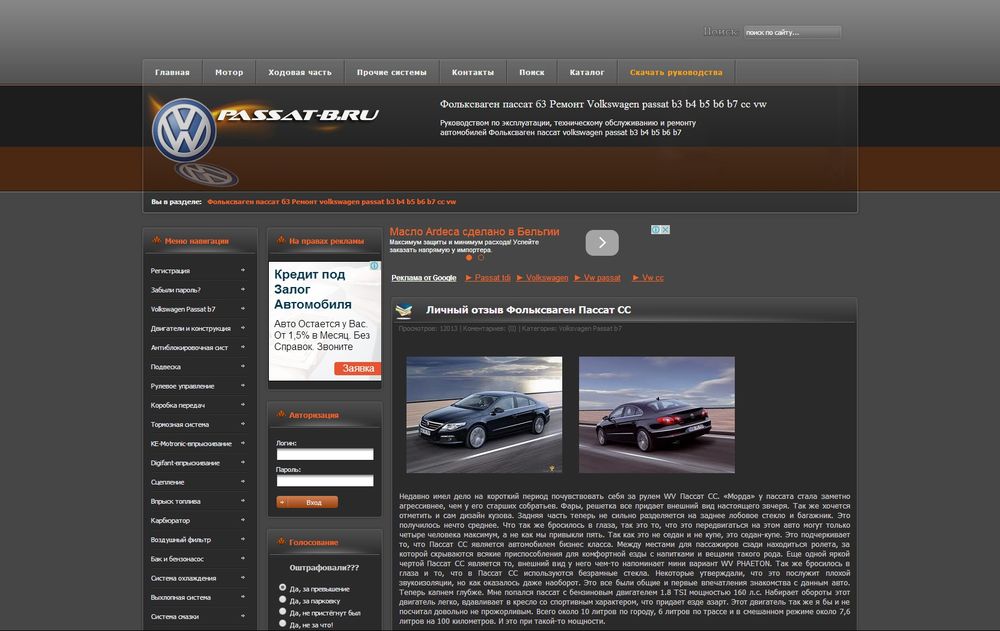The height and width of the screenshot is (631, 1000).
Task: Click the Вход login button
Action: pos(307,503)
